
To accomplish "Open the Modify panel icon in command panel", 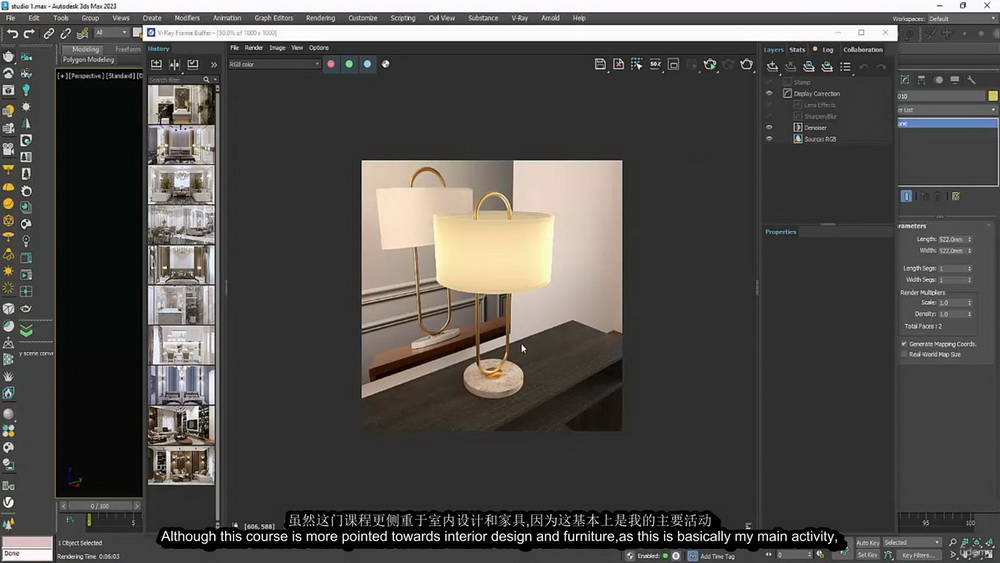I will click(904, 80).
